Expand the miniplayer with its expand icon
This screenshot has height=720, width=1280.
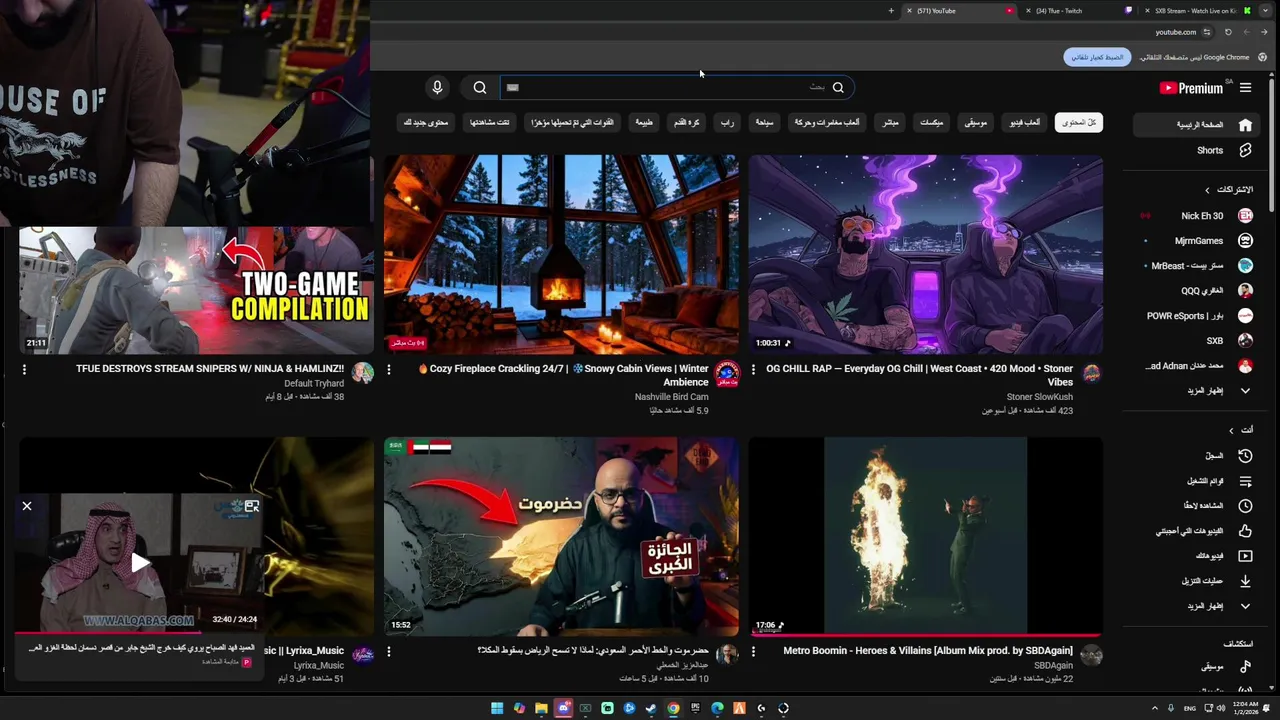(251, 506)
